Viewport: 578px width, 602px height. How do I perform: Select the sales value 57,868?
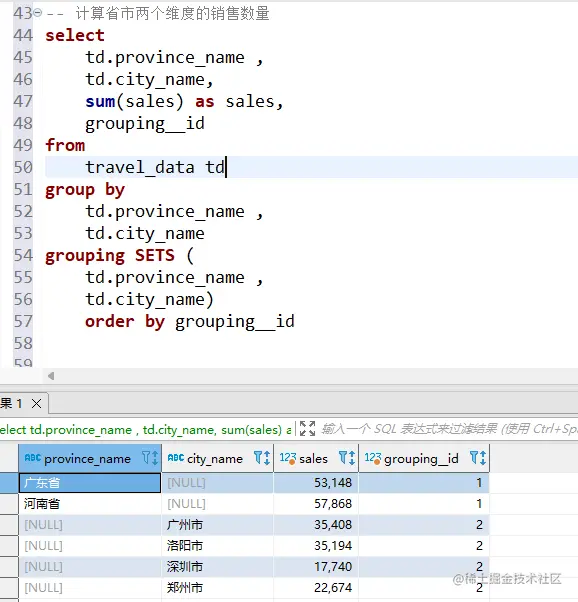tap(316, 504)
